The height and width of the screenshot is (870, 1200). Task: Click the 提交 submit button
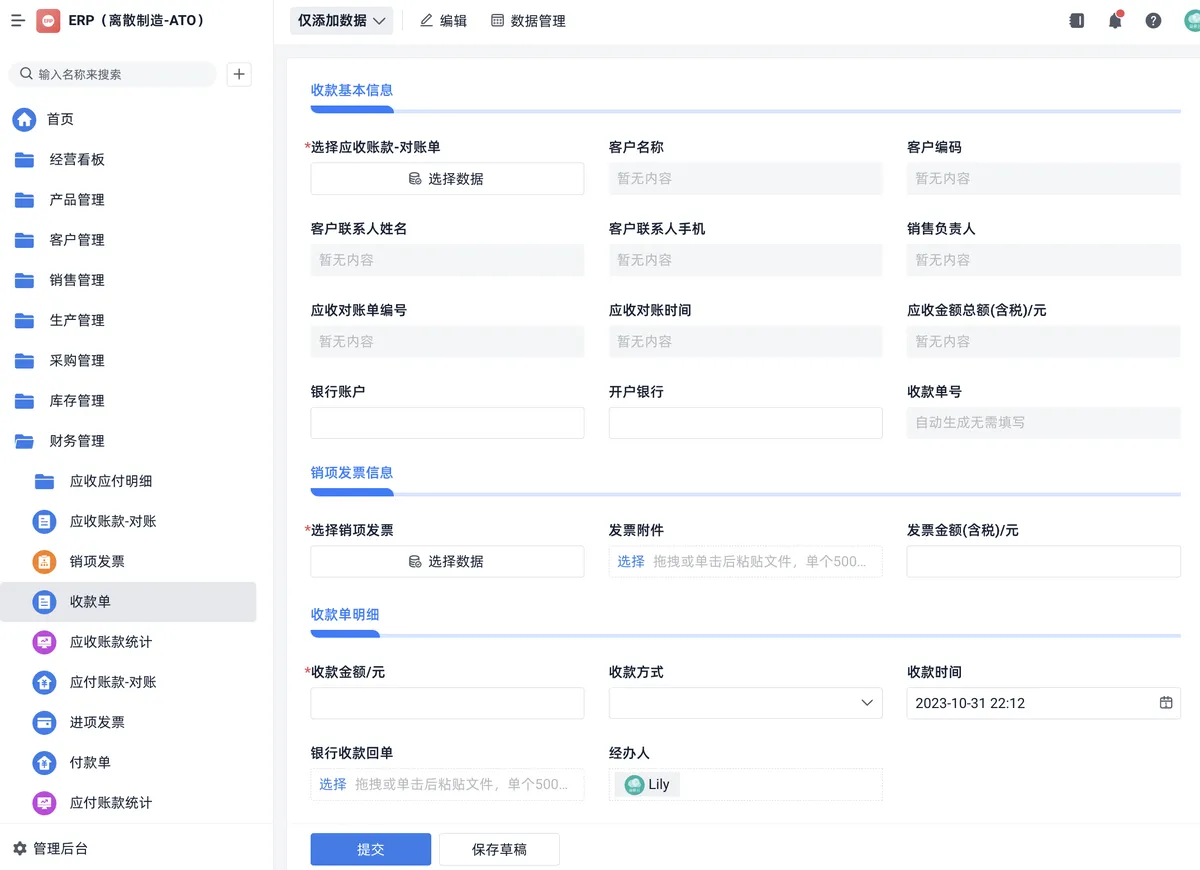click(370, 849)
